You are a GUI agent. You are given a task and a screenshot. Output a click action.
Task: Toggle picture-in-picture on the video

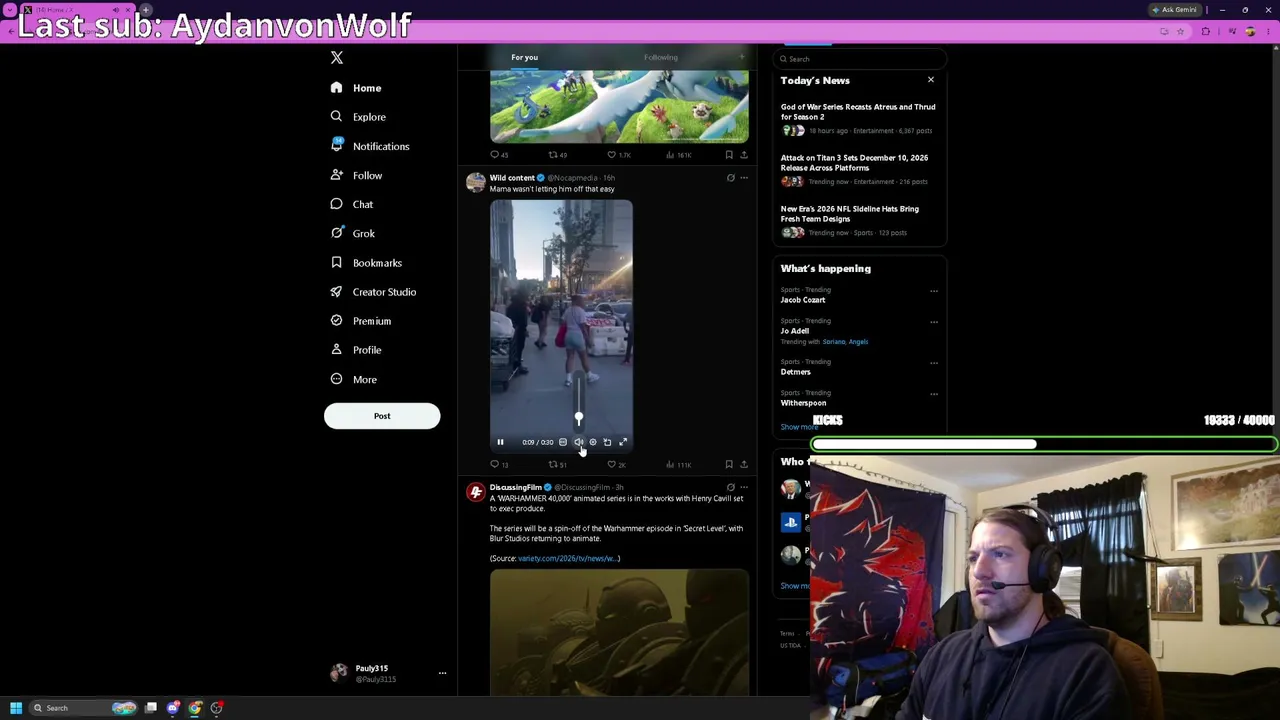click(x=607, y=442)
